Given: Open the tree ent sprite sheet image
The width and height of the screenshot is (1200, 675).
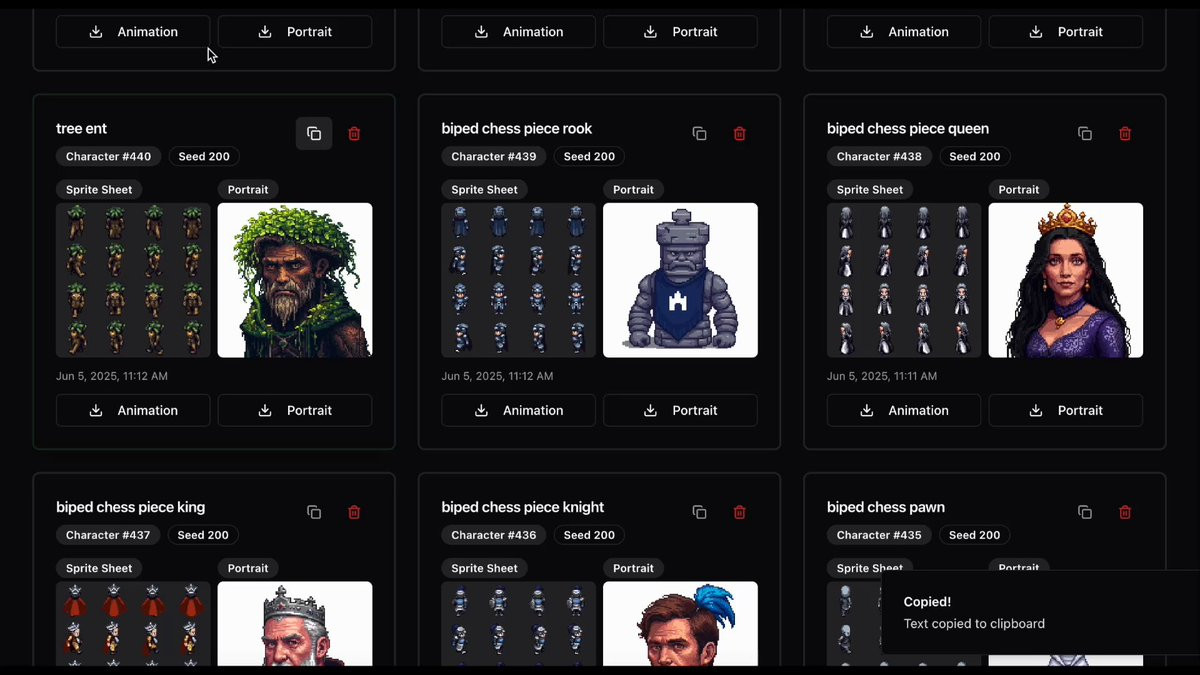Looking at the screenshot, I should [133, 280].
